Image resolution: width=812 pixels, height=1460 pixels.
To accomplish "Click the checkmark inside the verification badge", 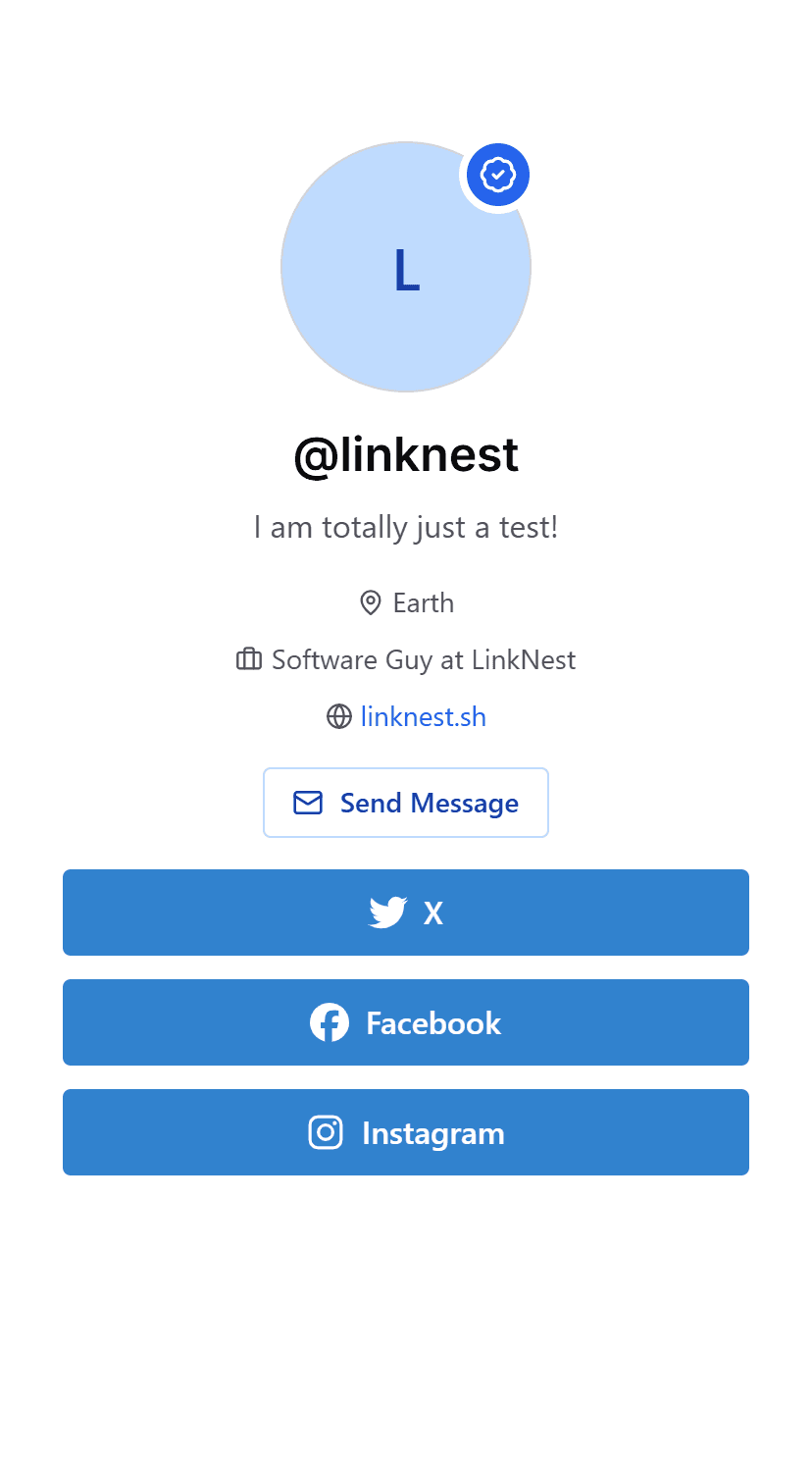I will pos(497,174).
